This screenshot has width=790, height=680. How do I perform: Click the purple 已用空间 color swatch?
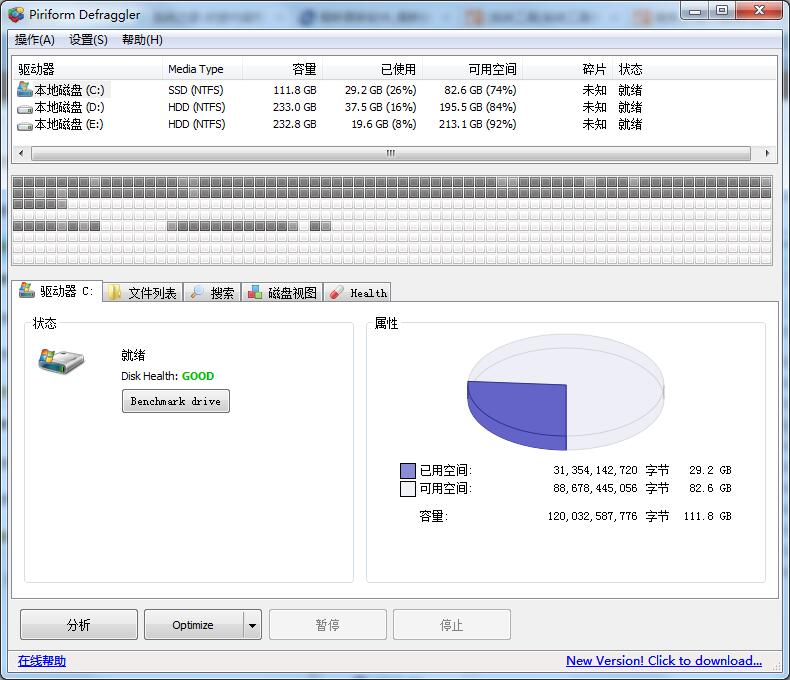(x=407, y=470)
